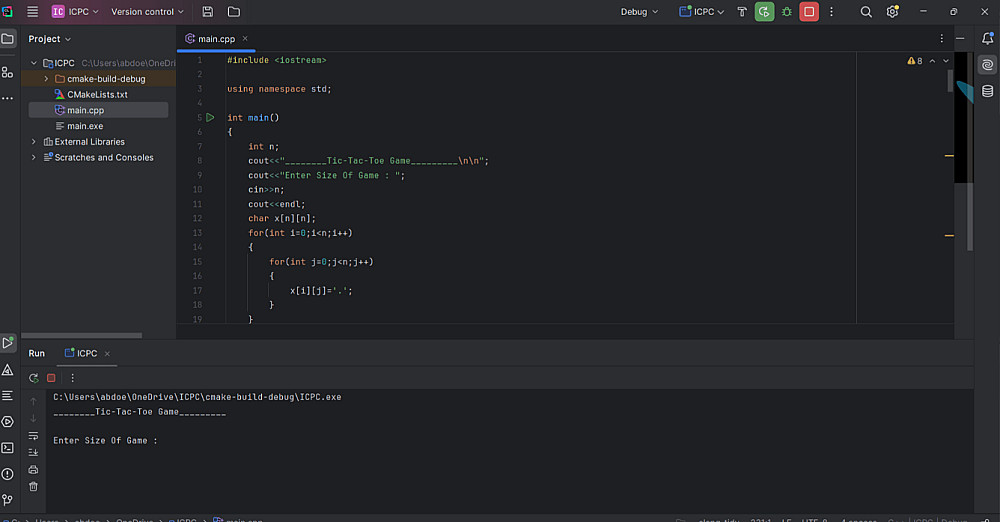Expand the External Libraries node
Screen dimensions: 1000x522
click(34, 142)
